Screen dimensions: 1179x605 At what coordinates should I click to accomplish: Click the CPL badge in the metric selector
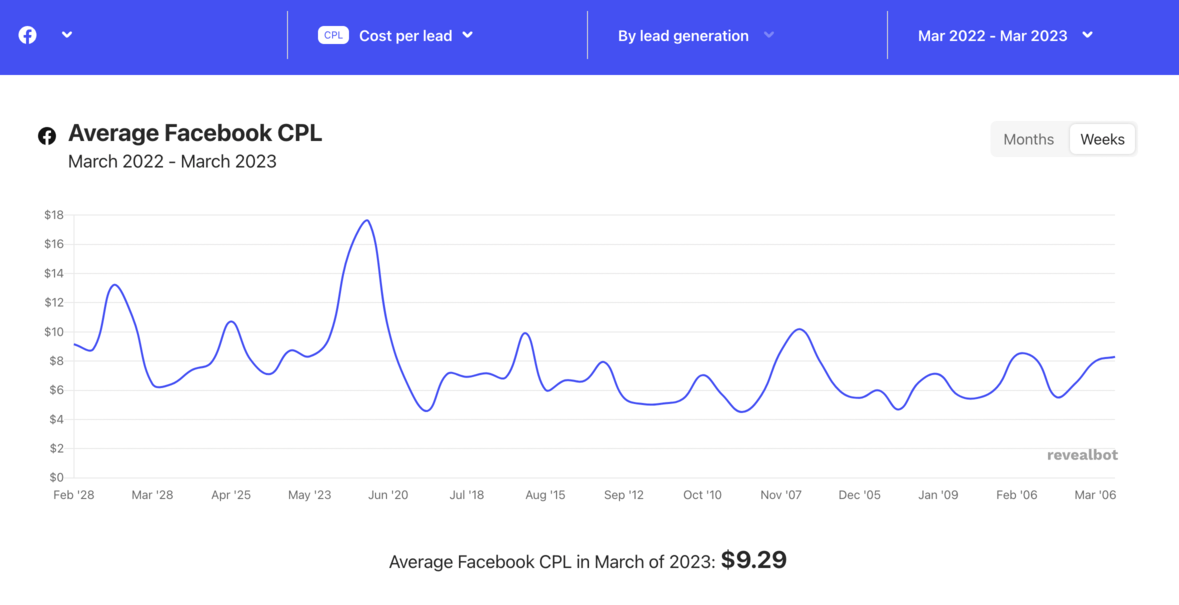click(332, 34)
